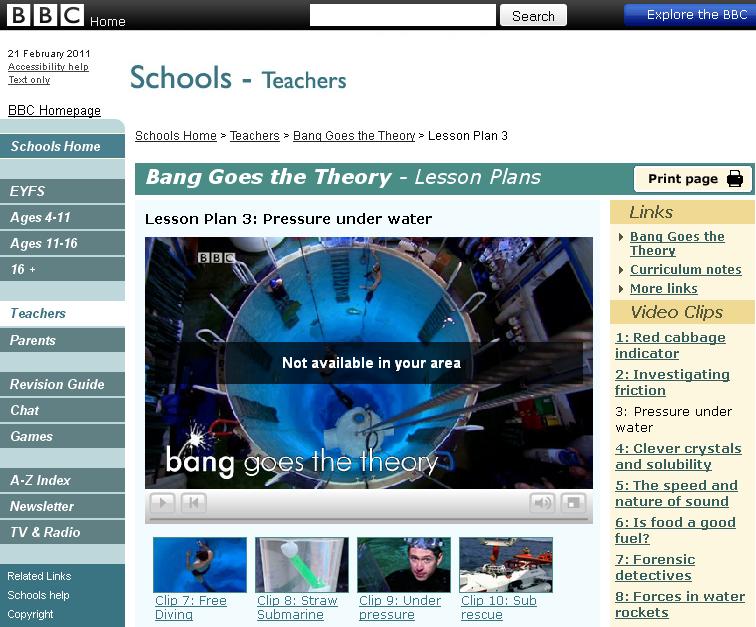Click the Clip 8 Straw Submarine thumbnail
756x627 pixels.
[302, 565]
